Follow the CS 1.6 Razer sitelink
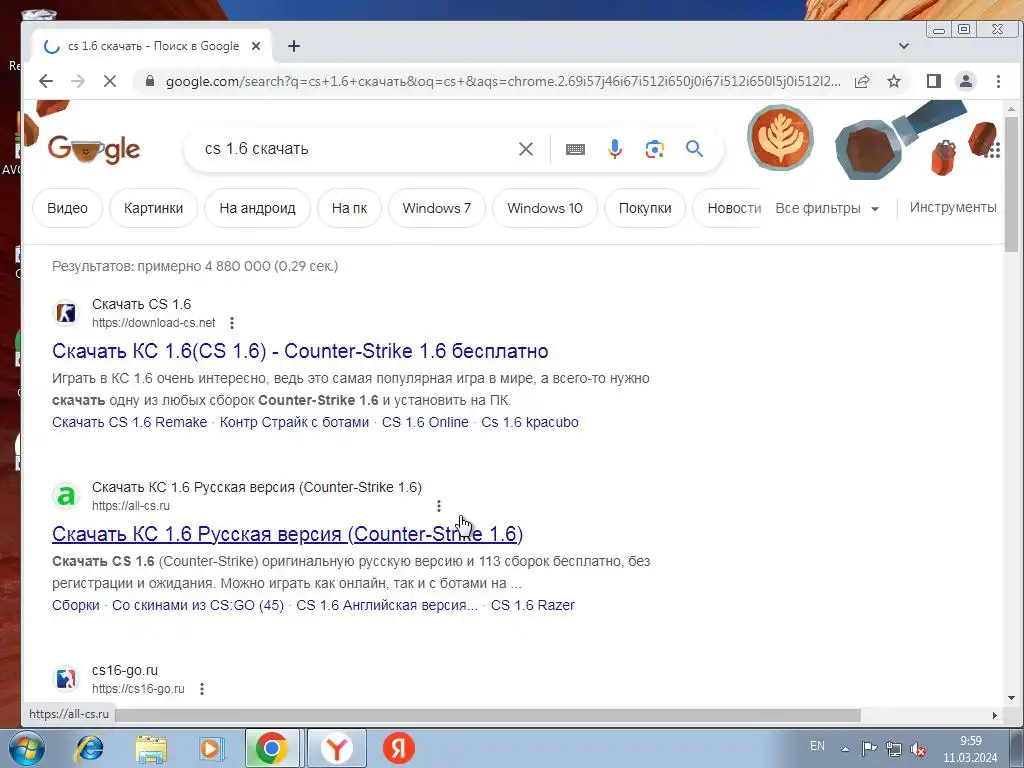1024x768 pixels. pyautogui.click(x=532, y=605)
